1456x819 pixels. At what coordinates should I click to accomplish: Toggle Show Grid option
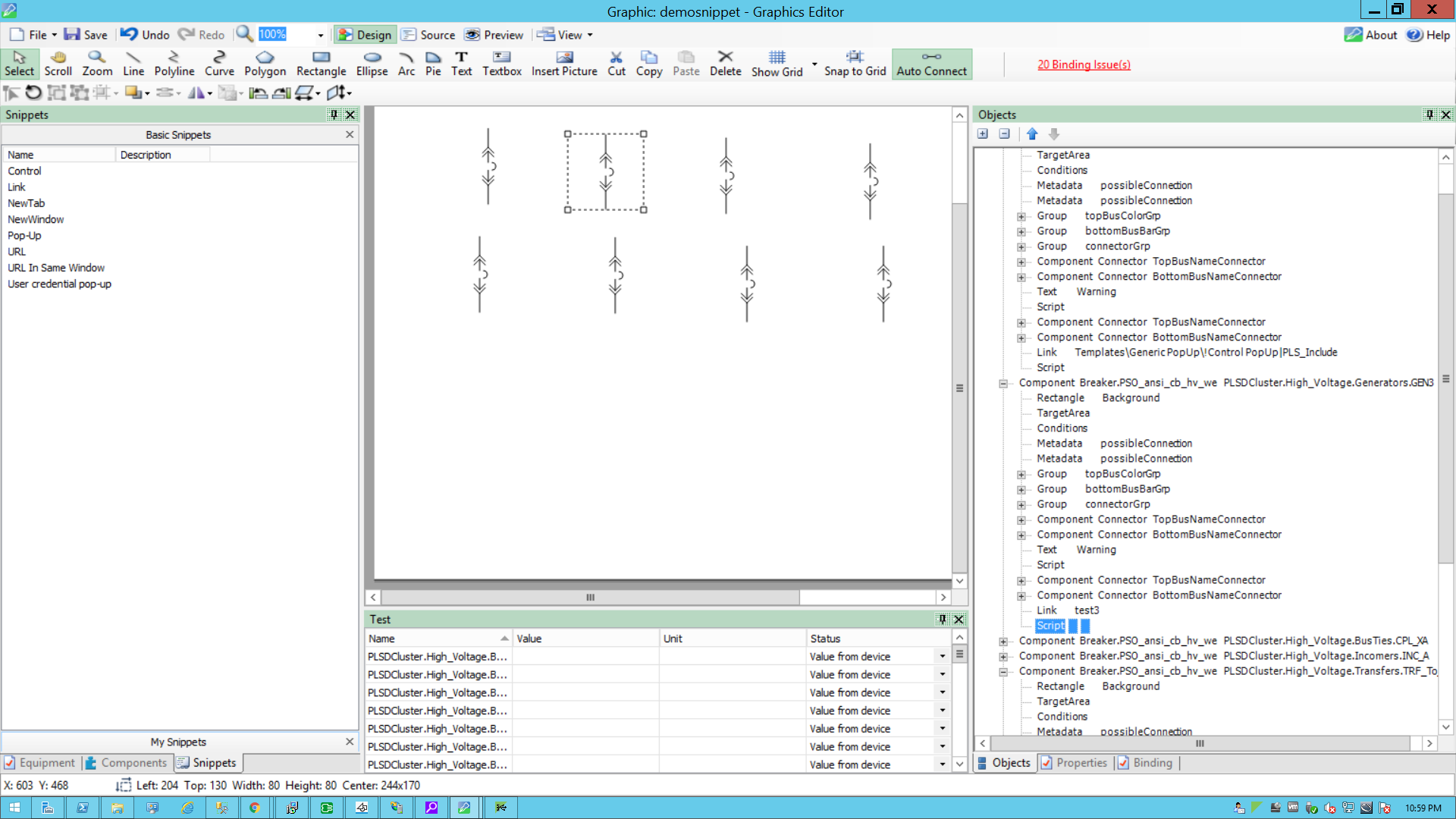(777, 64)
